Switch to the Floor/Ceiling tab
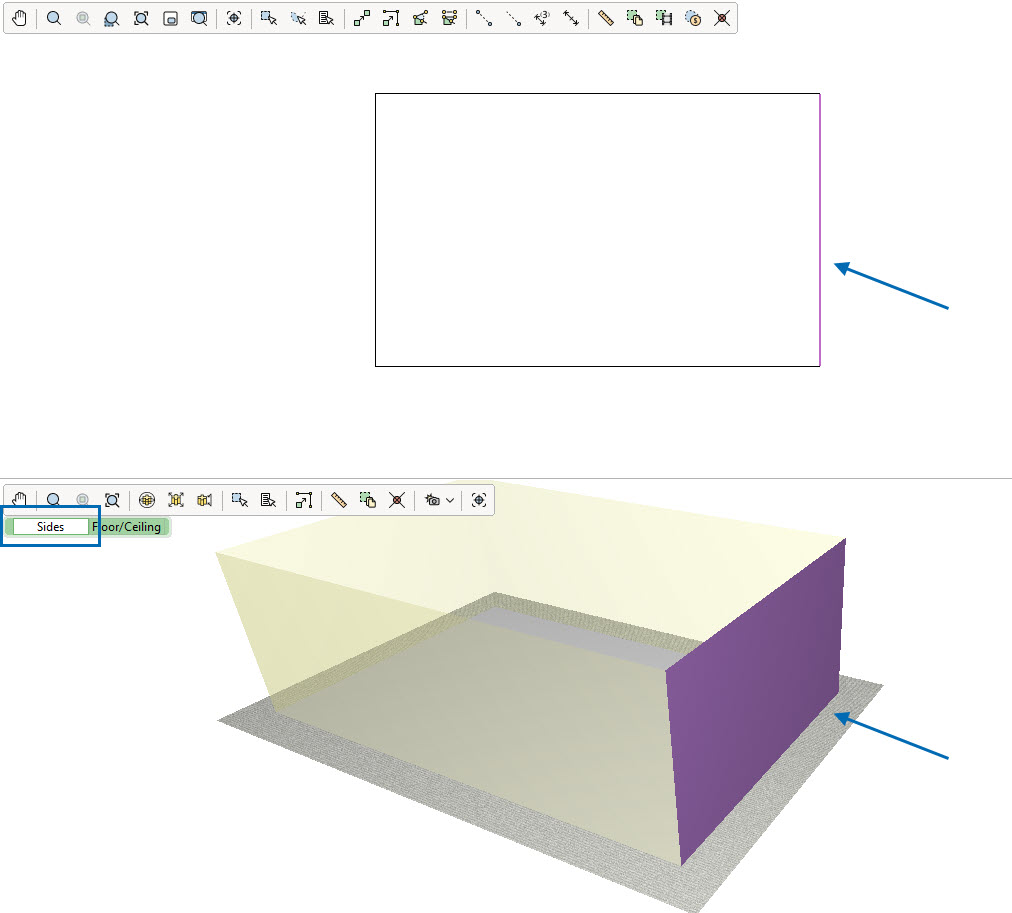 [x=127, y=527]
